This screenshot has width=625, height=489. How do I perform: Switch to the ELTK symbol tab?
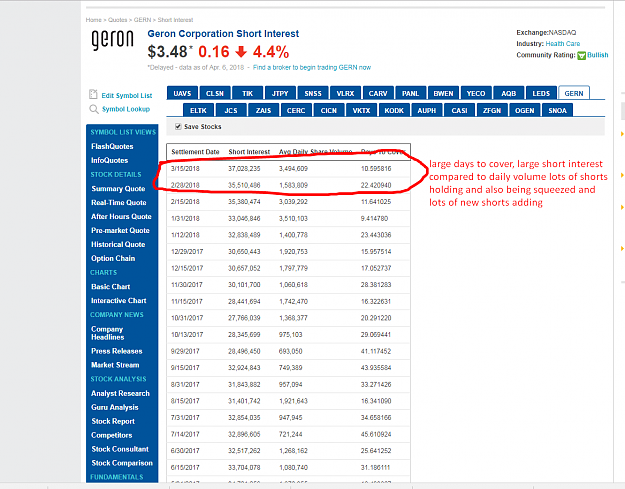(x=199, y=110)
